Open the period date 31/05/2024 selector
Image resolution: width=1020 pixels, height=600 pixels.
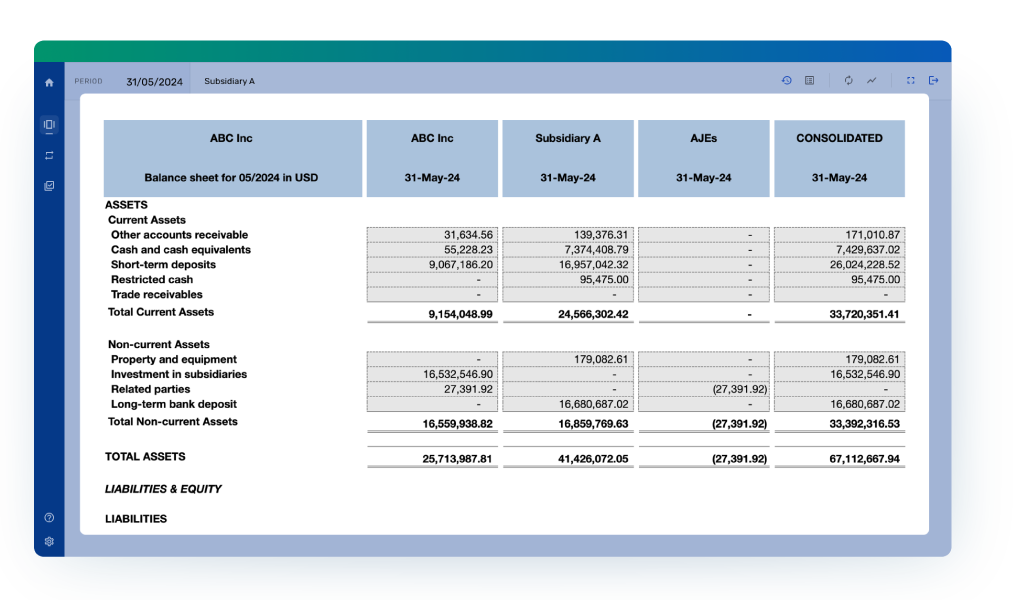tap(154, 82)
